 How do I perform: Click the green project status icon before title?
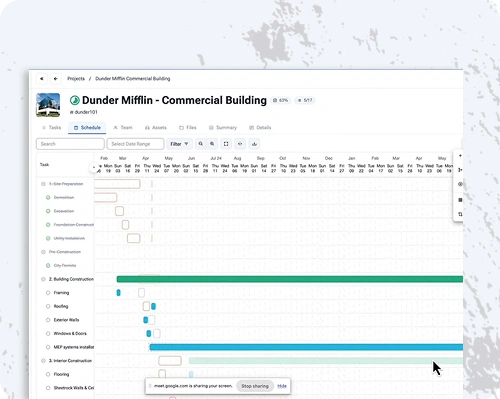75,100
